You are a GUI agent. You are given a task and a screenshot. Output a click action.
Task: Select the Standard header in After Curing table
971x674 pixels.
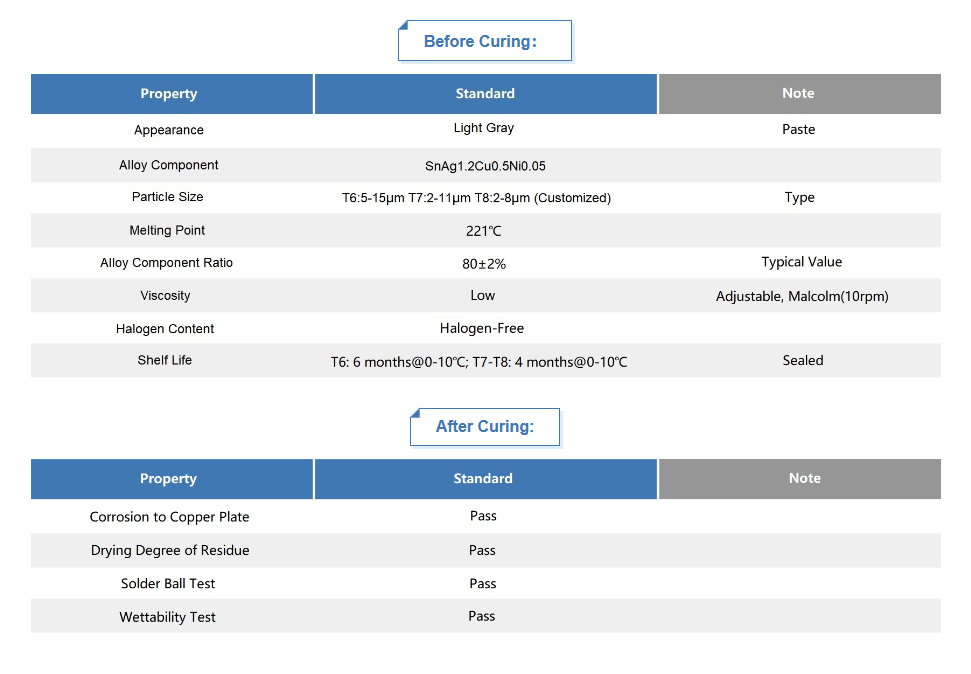(x=486, y=479)
